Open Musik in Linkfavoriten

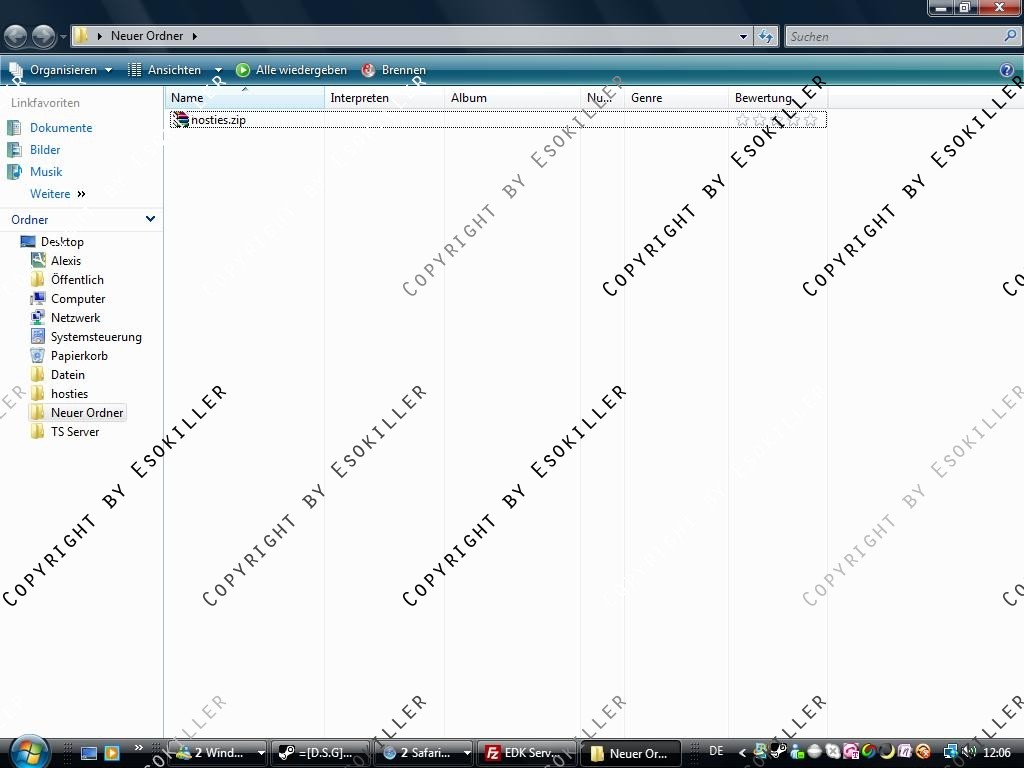tap(46, 172)
